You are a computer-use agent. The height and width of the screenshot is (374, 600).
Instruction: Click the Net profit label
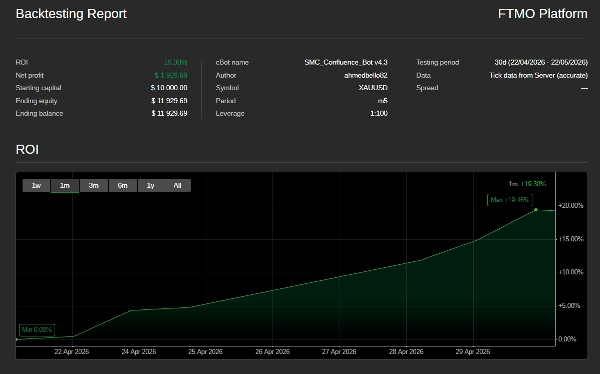(30, 75)
